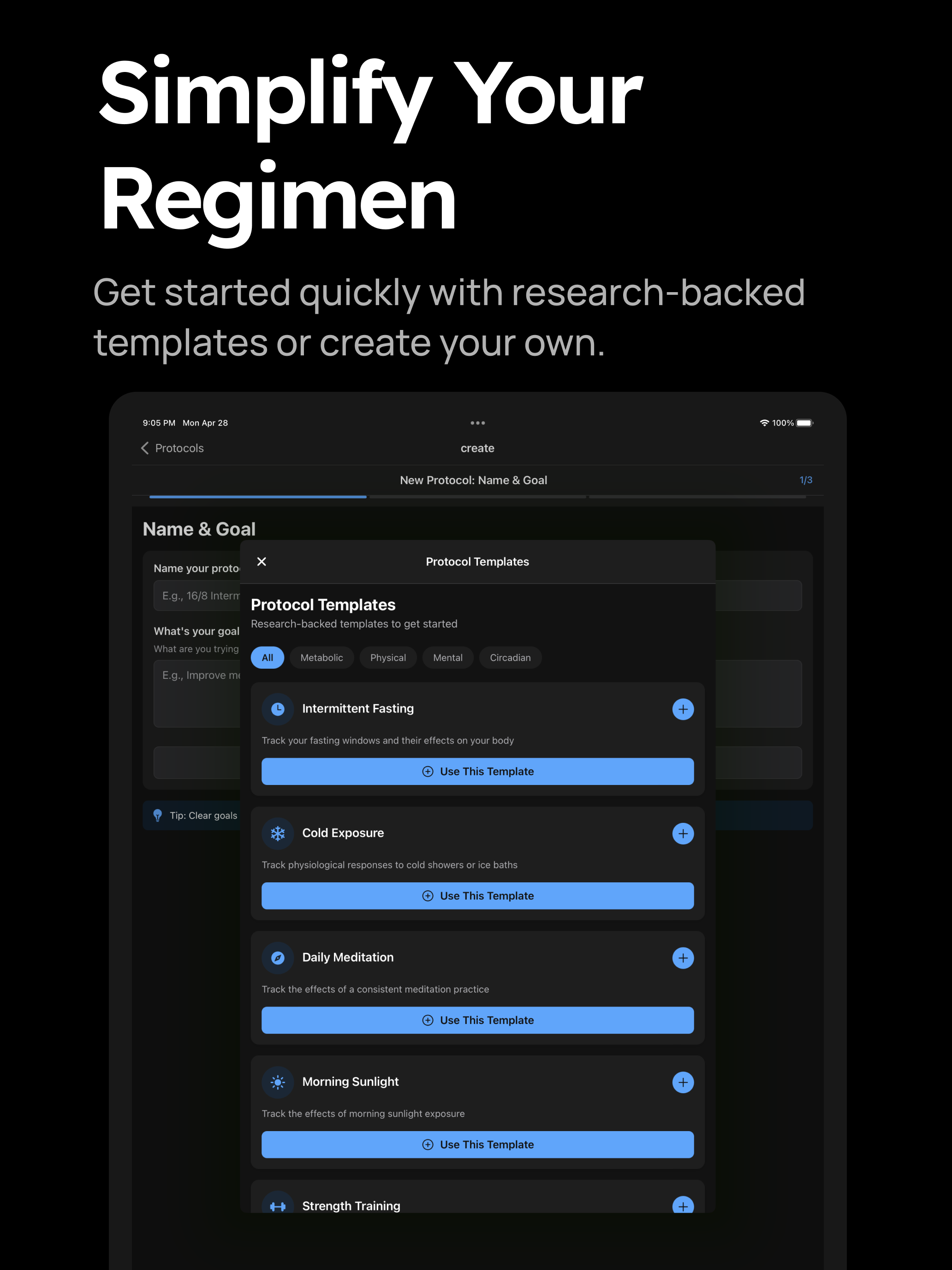The image size is (952, 1270).
Task: Click the Cold Exposure snowflake icon
Action: tap(278, 833)
